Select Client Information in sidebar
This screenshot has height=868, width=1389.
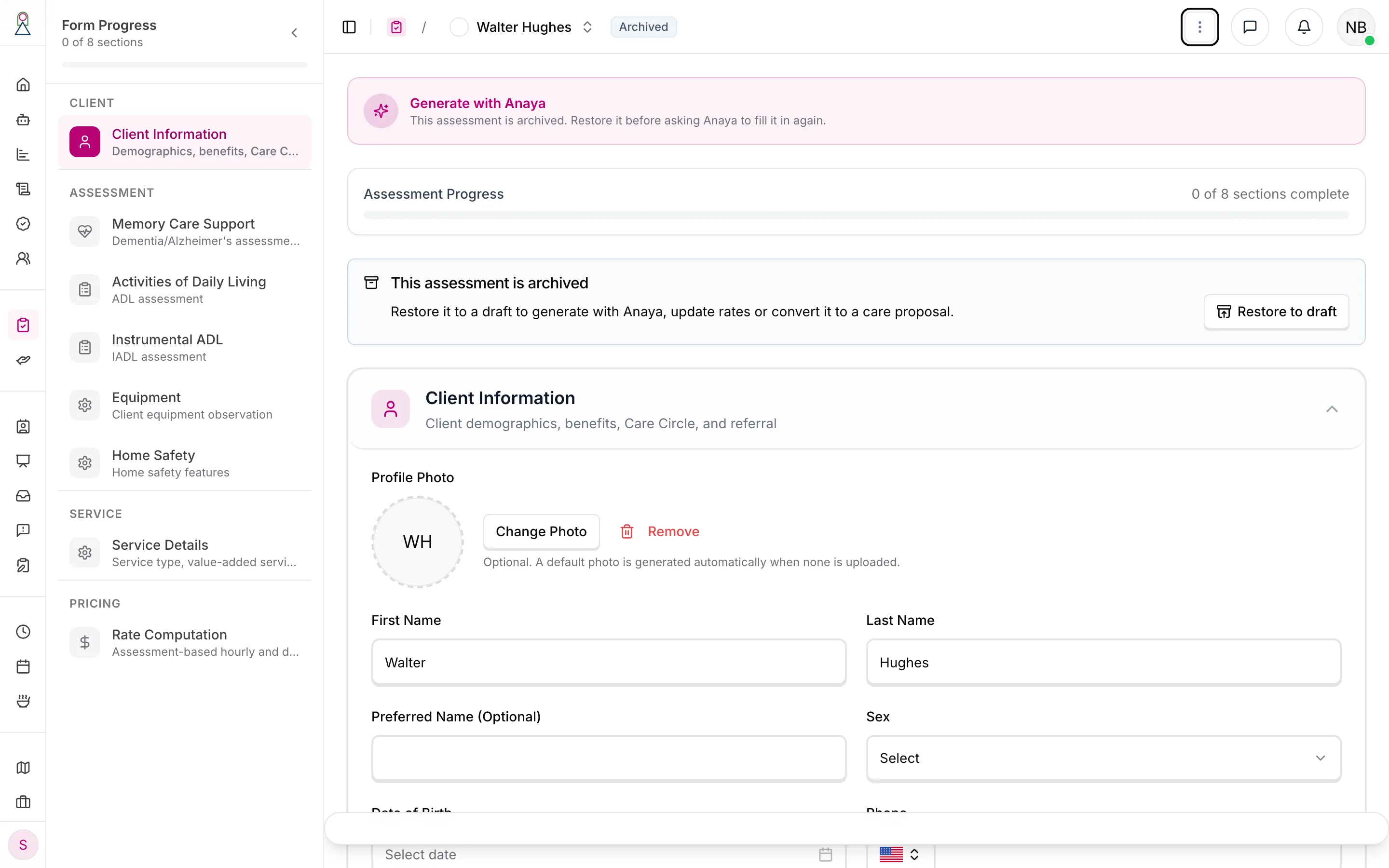184,142
